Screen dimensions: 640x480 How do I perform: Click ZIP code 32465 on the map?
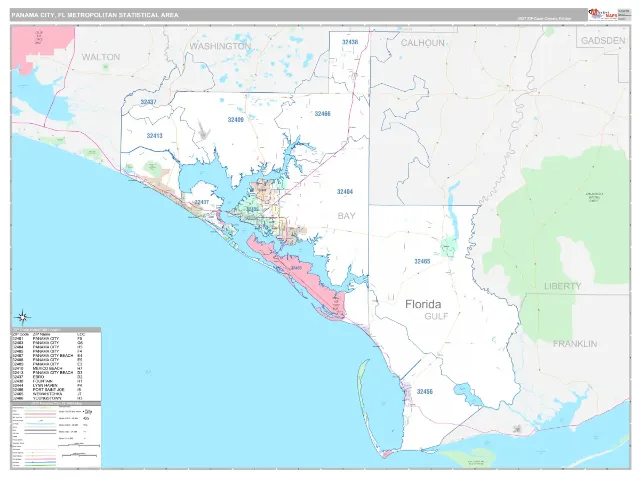coord(422,261)
